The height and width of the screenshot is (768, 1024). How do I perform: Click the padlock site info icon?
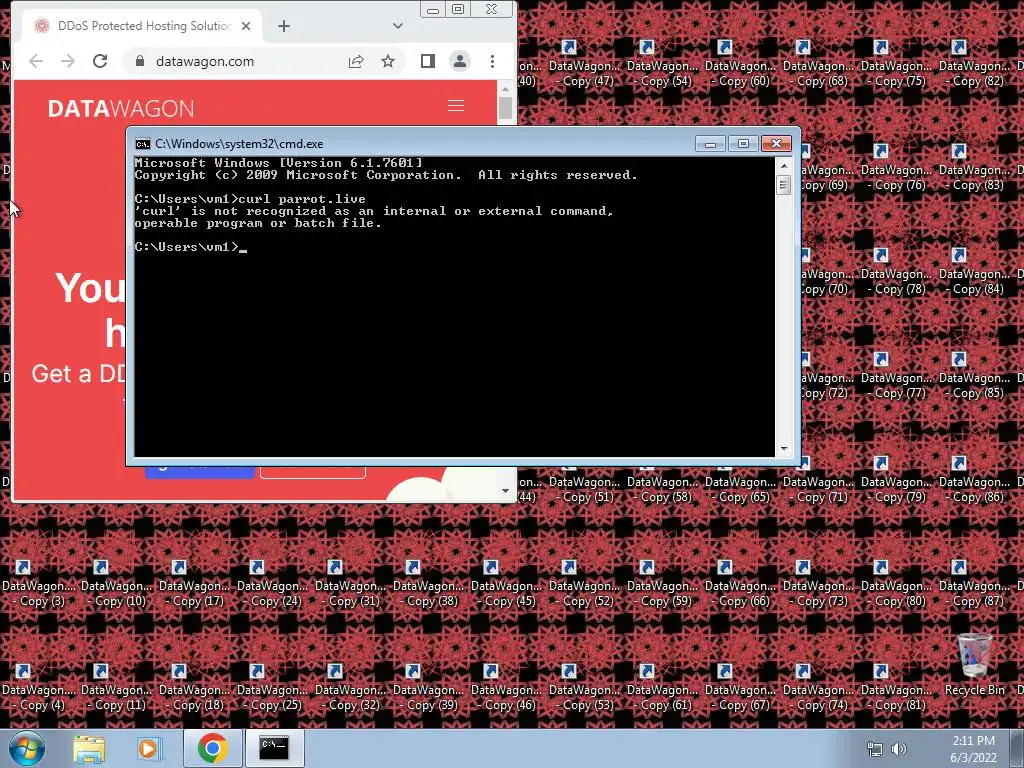click(x=139, y=61)
